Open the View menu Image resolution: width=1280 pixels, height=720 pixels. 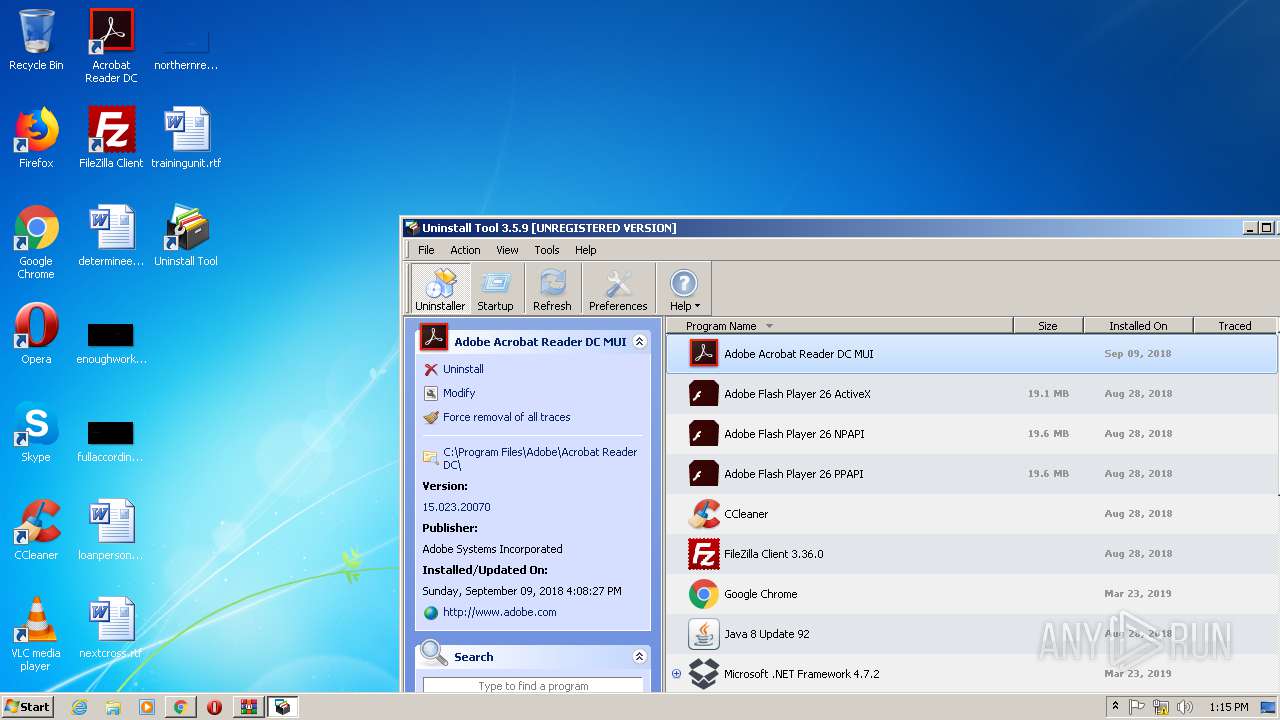(x=507, y=250)
